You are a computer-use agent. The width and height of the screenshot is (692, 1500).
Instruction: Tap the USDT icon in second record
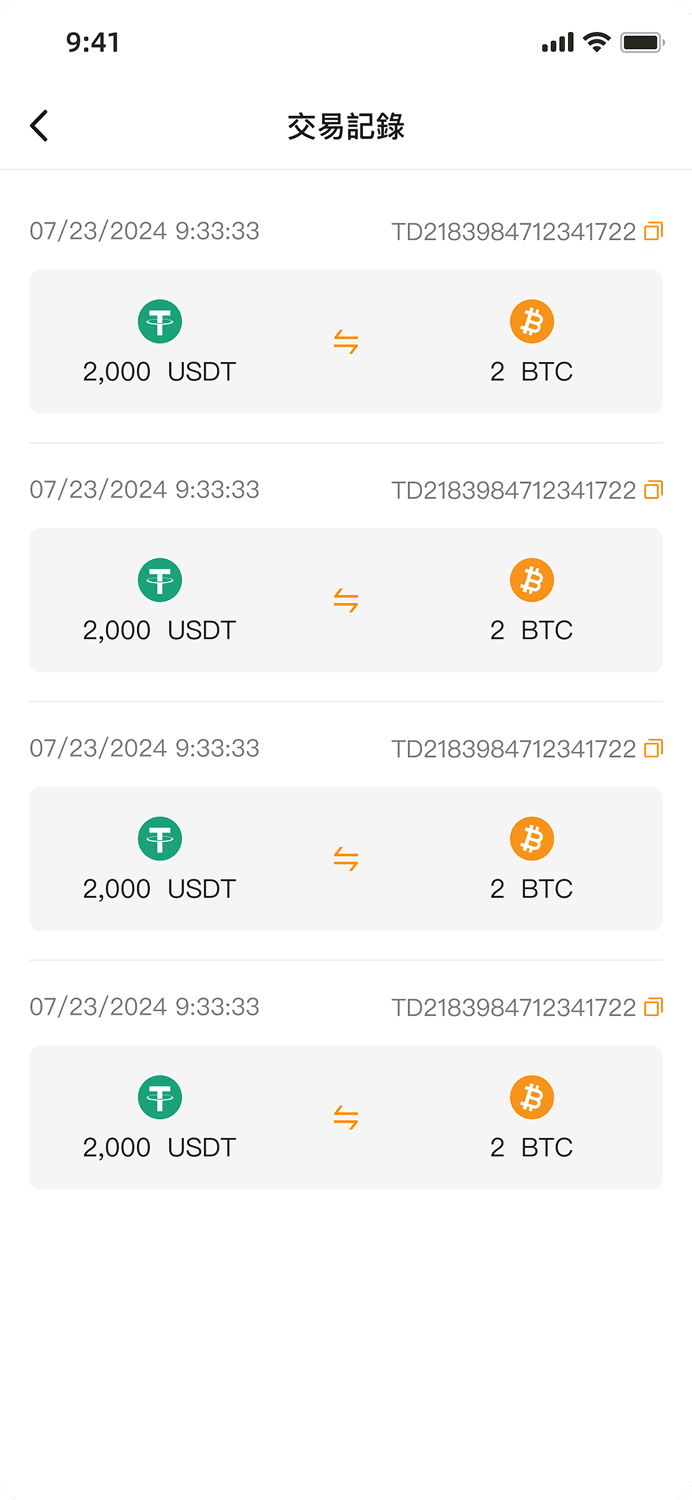click(x=160, y=580)
